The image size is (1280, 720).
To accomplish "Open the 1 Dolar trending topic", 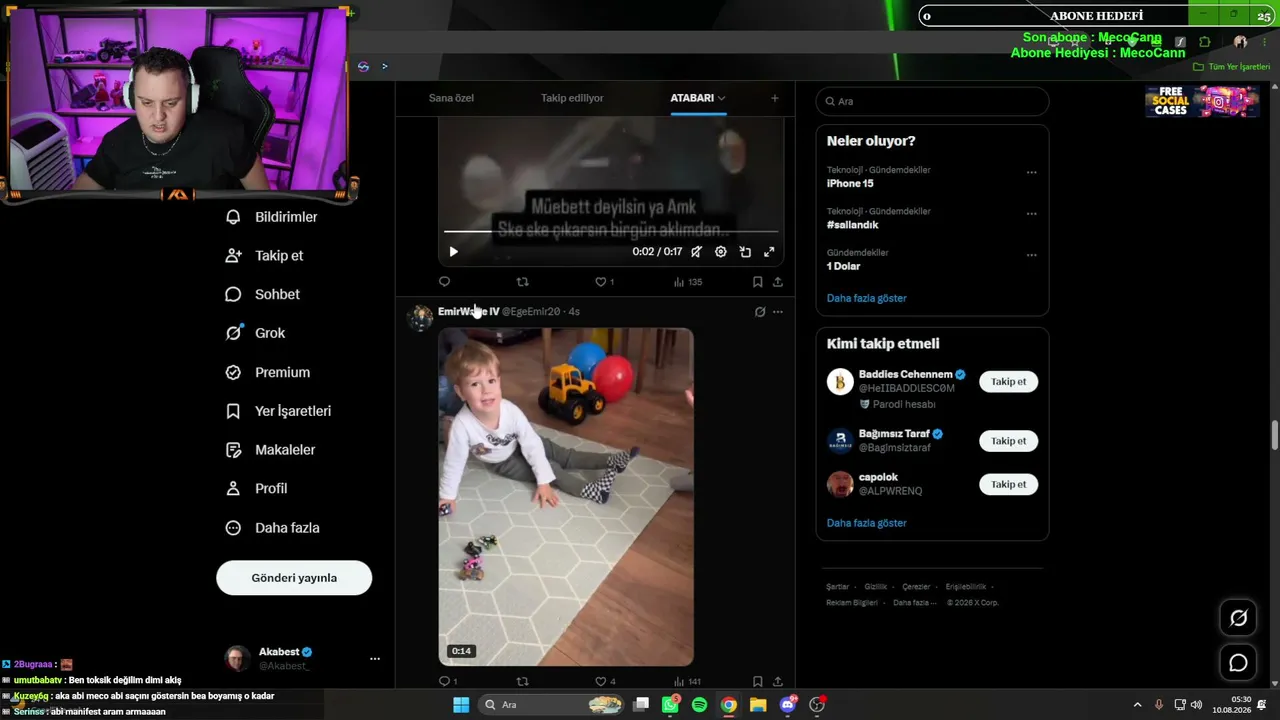I will (844, 267).
